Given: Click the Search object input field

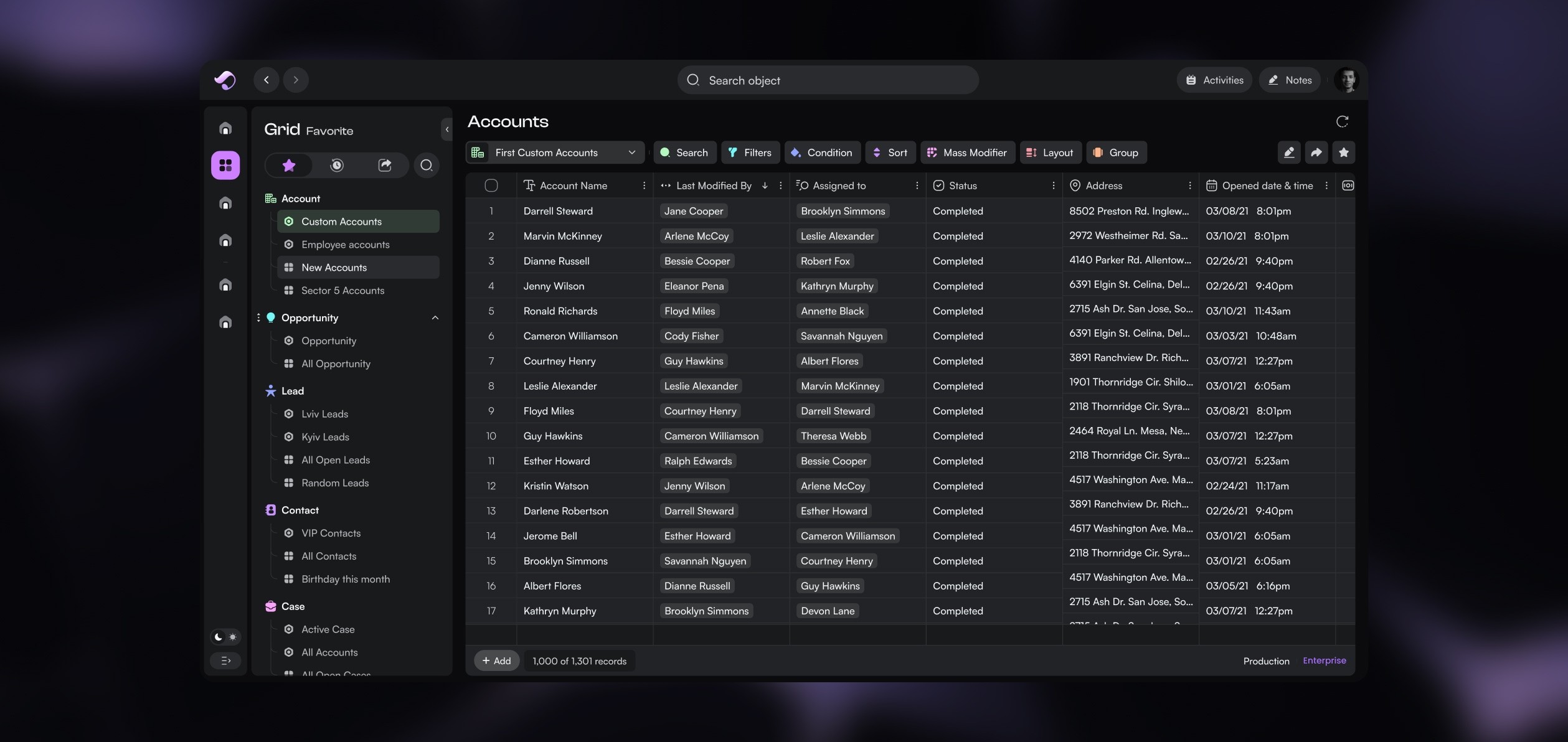Looking at the screenshot, I should tap(828, 80).
